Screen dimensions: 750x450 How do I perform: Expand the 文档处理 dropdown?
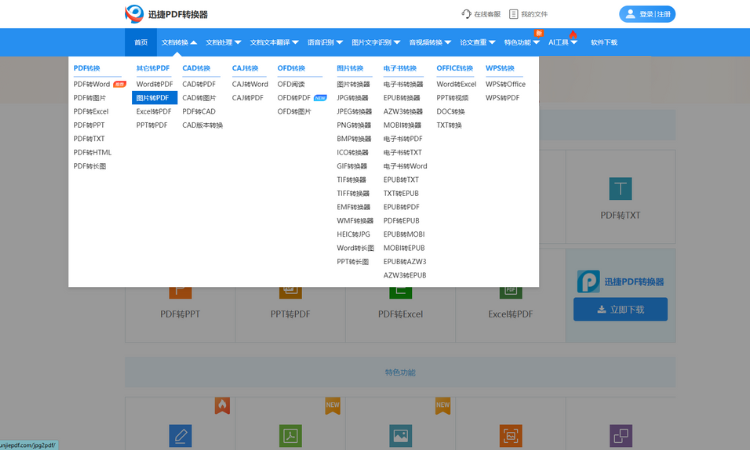(224, 43)
